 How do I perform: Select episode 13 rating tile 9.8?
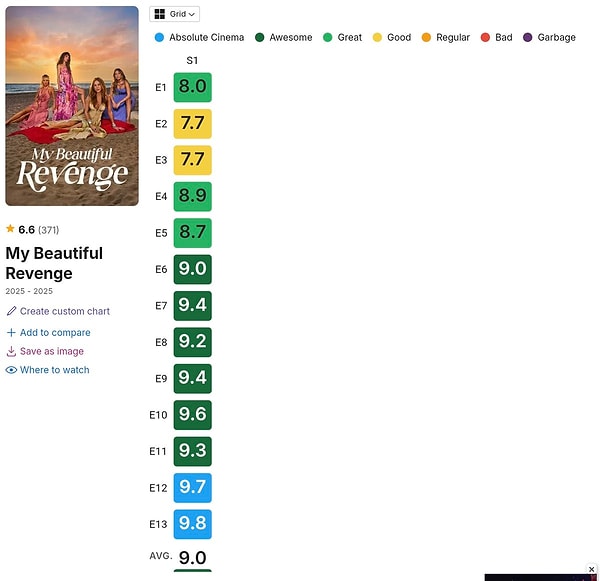[x=192, y=524]
